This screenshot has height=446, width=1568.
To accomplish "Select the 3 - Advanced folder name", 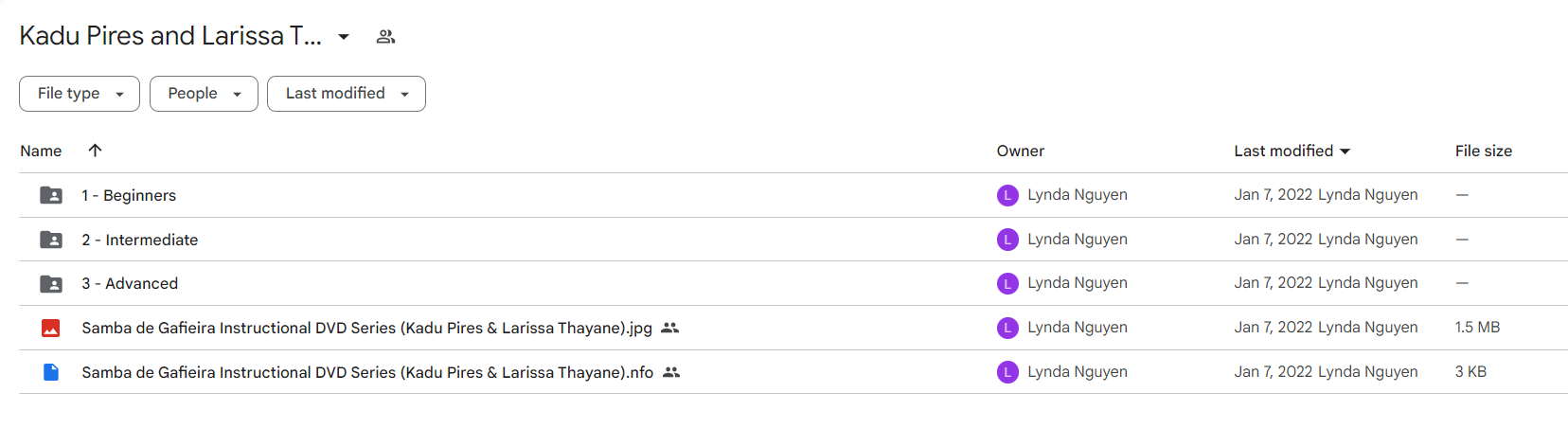I will [x=130, y=283].
